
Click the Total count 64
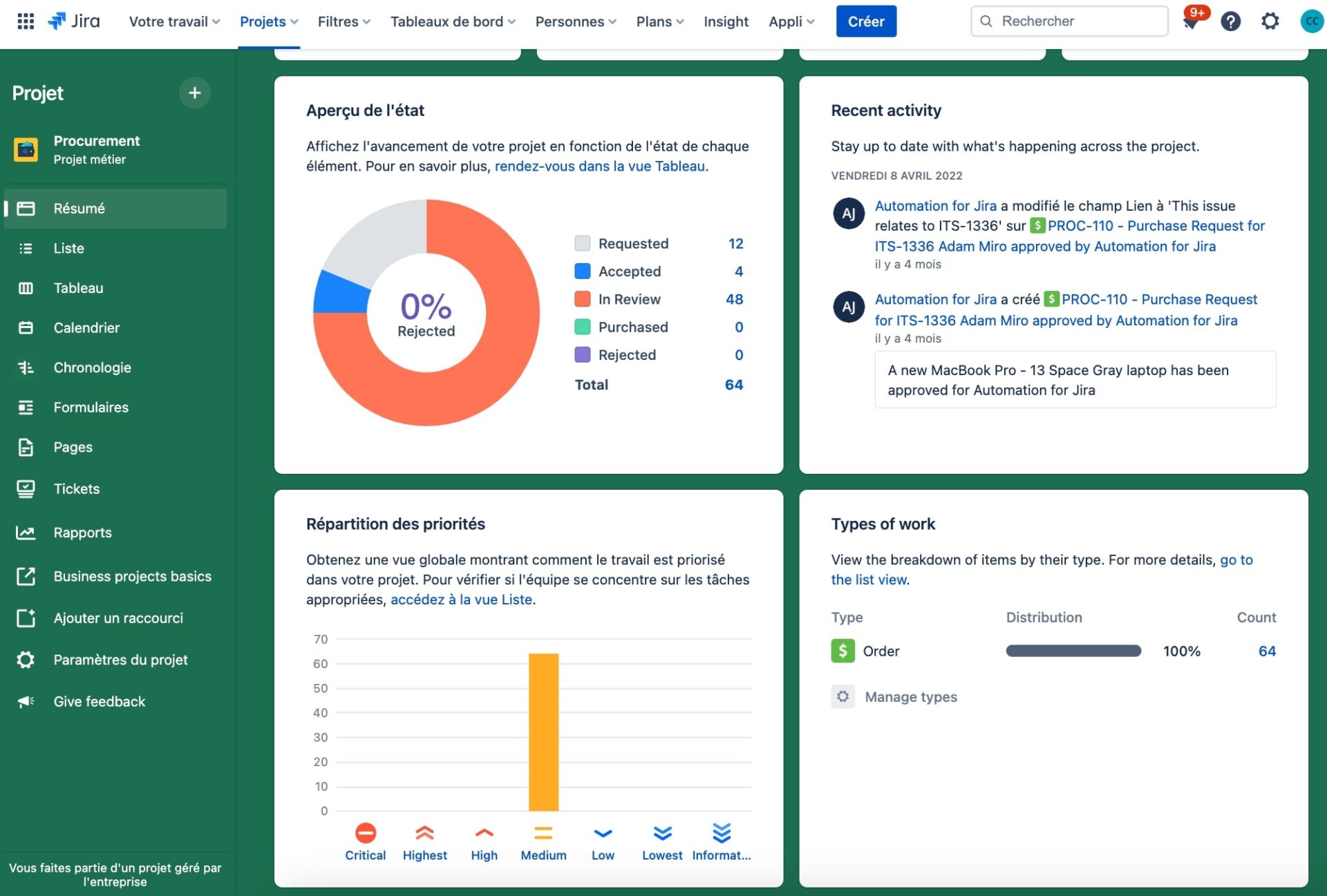[734, 385]
